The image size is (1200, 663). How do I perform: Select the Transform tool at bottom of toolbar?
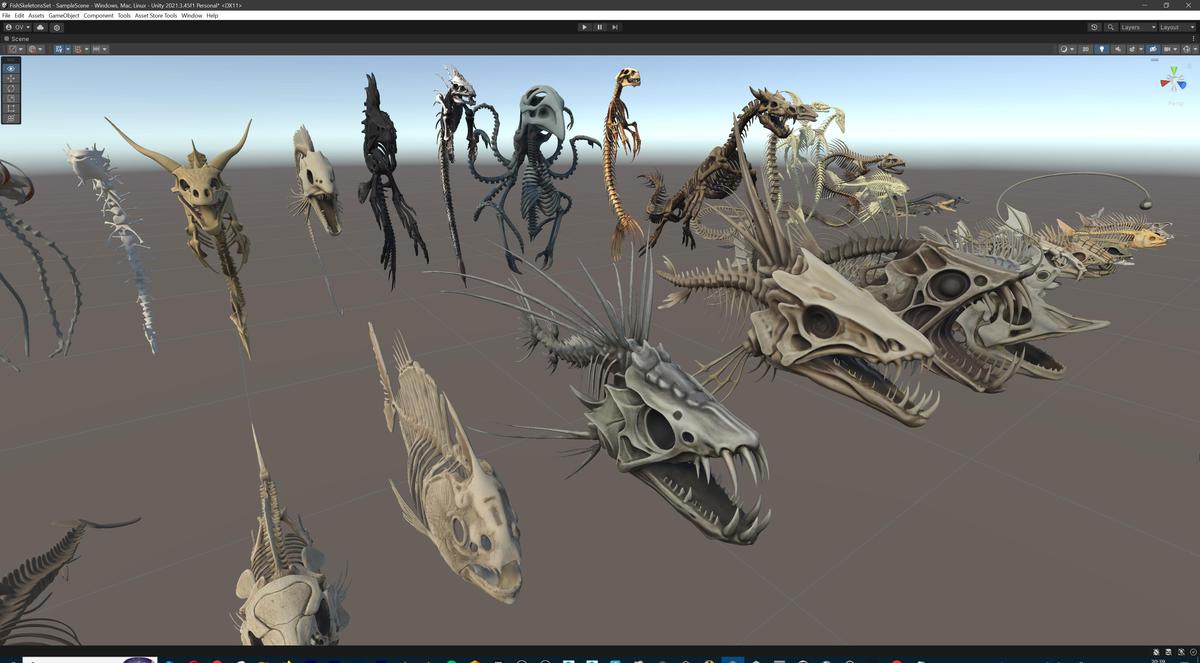coord(10,117)
